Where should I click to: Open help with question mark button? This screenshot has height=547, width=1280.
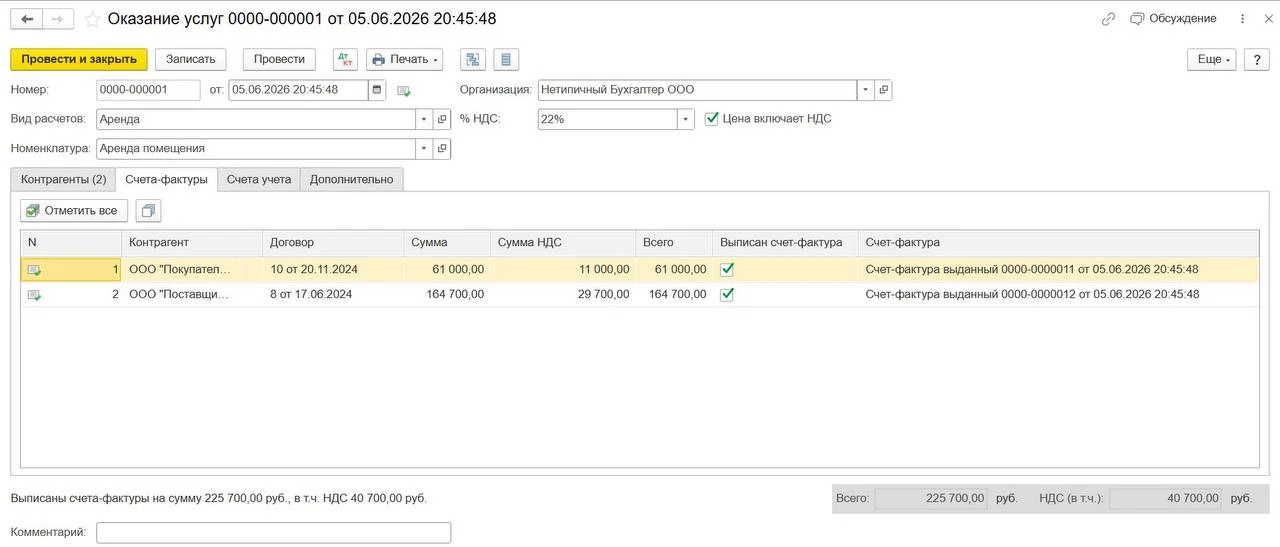coord(1257,59)
